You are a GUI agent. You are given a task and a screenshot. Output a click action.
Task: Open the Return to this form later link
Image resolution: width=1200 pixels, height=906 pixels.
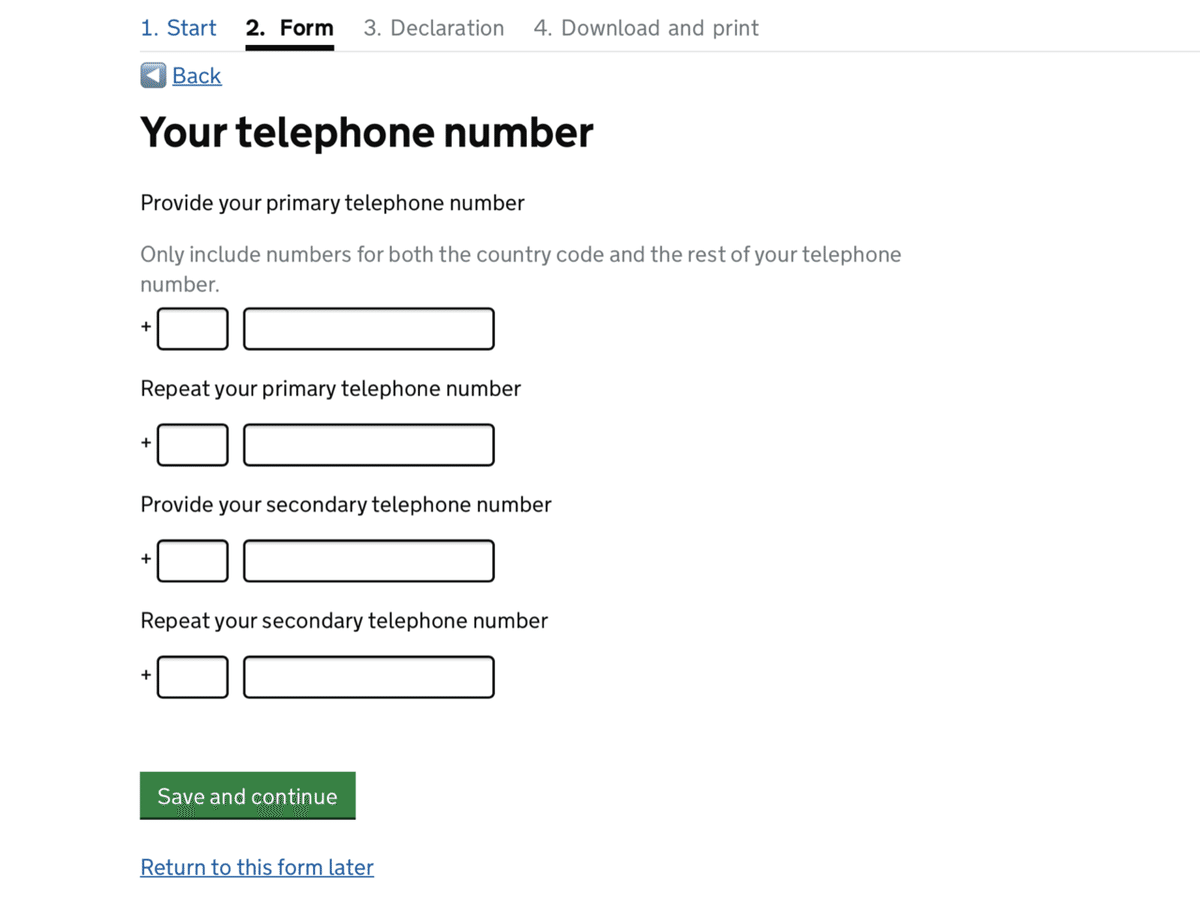(257, 867)
